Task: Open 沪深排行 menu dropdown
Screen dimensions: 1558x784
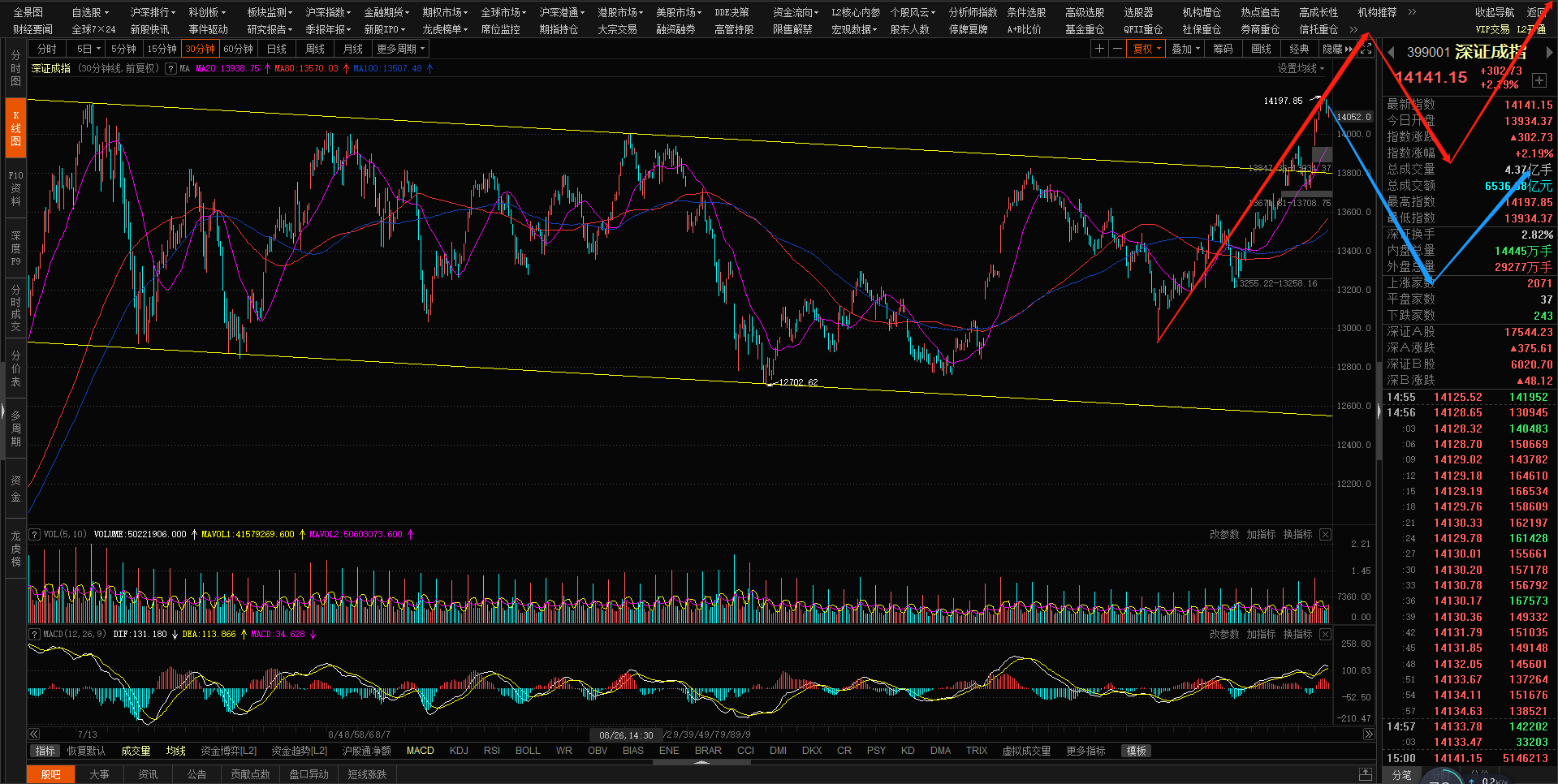Action: click(x=152, y=12)
